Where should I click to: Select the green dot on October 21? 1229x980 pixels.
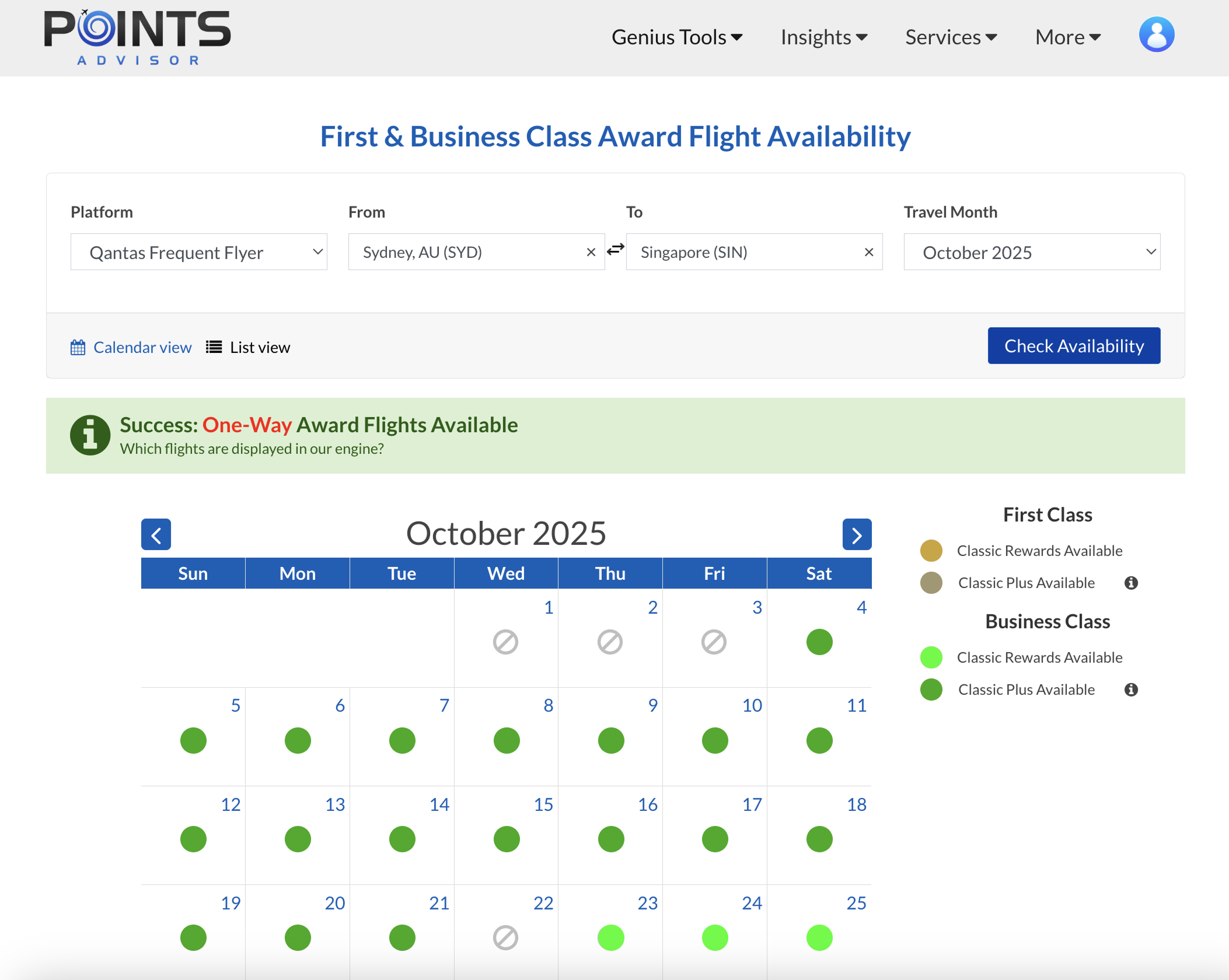tap(402, 938)
